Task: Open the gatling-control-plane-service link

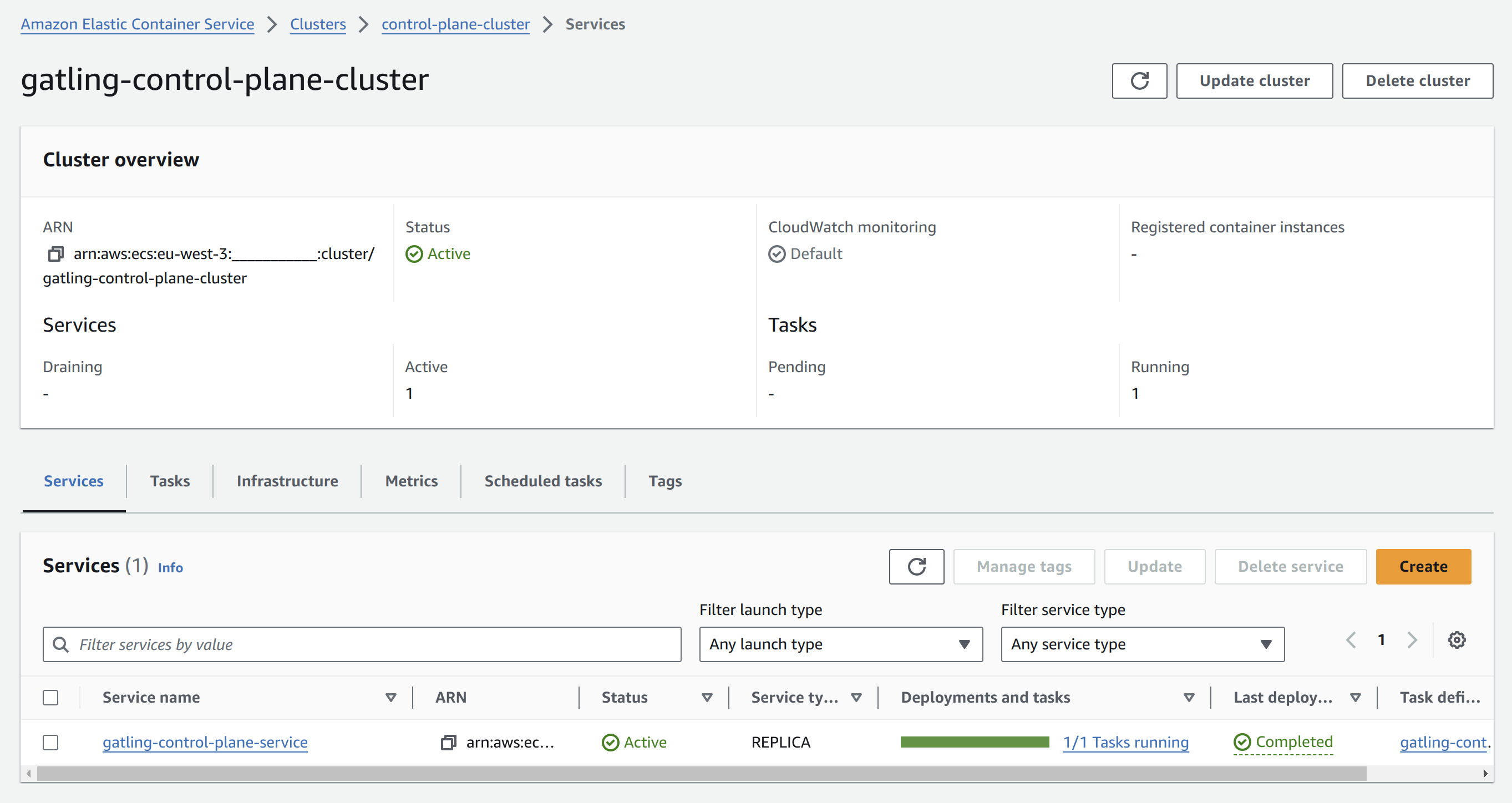Action: pos(205,742)
